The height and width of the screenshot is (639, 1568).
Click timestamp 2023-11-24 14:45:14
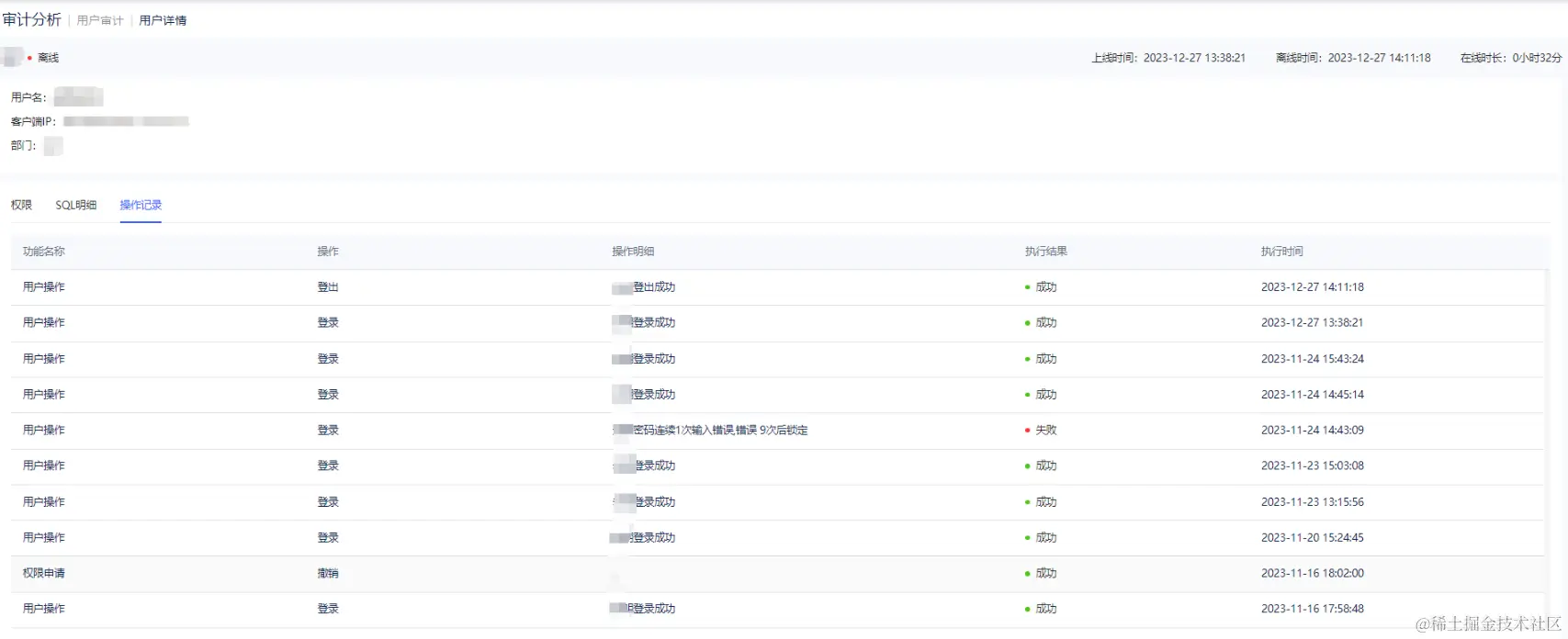1313,395
